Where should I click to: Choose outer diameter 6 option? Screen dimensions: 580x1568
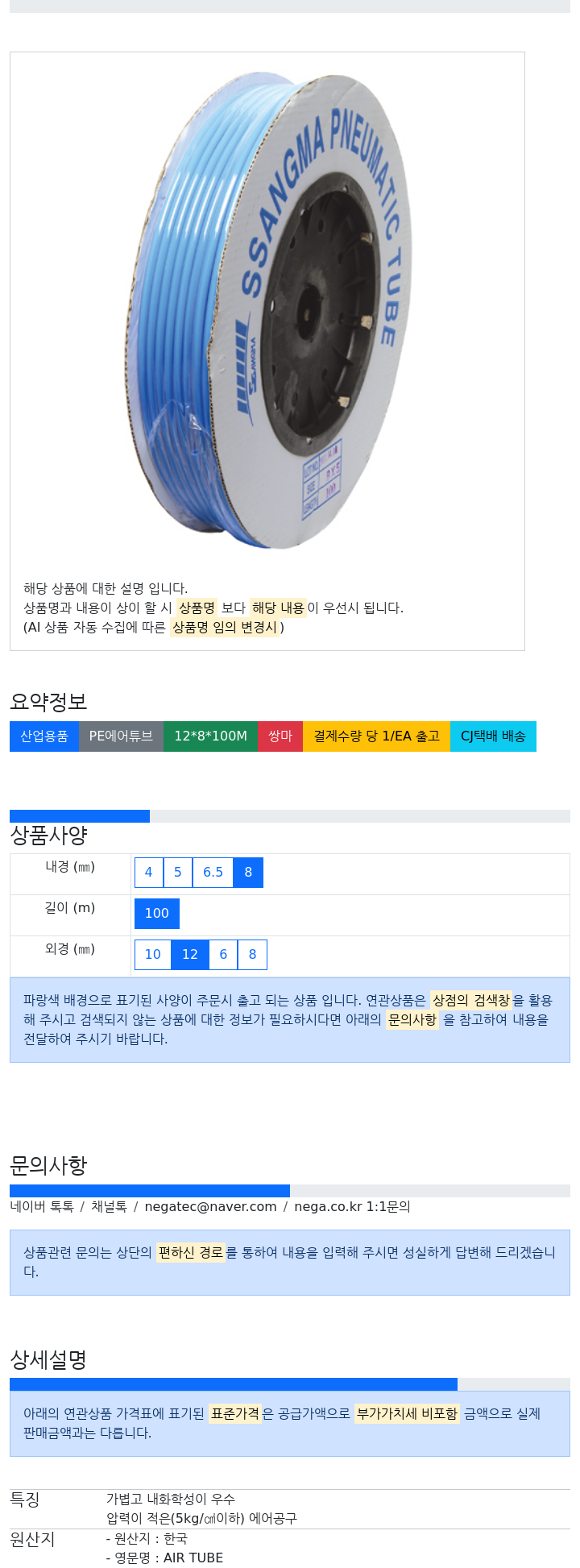[223, 955]
